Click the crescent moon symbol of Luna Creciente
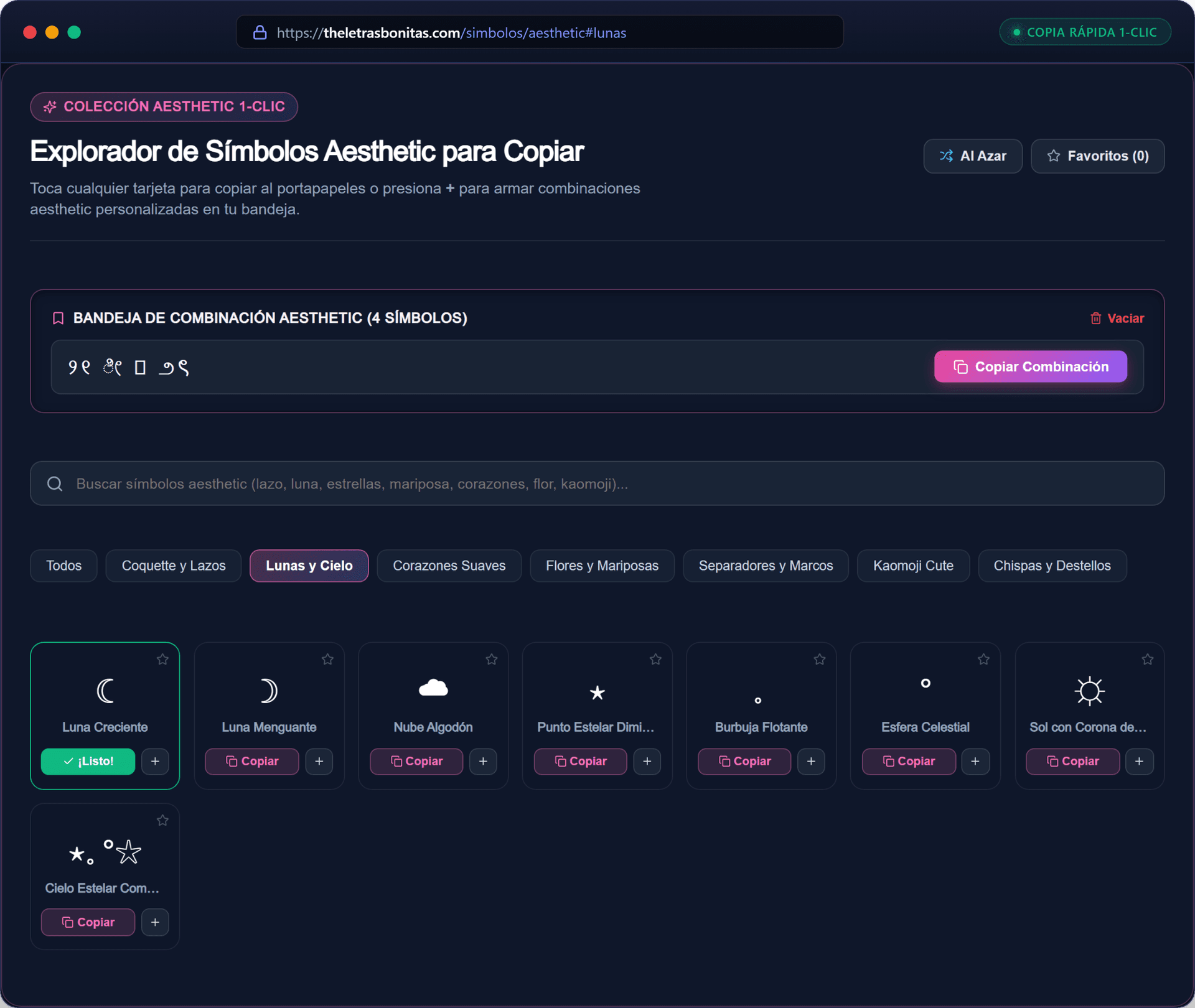 click(105, 691)
